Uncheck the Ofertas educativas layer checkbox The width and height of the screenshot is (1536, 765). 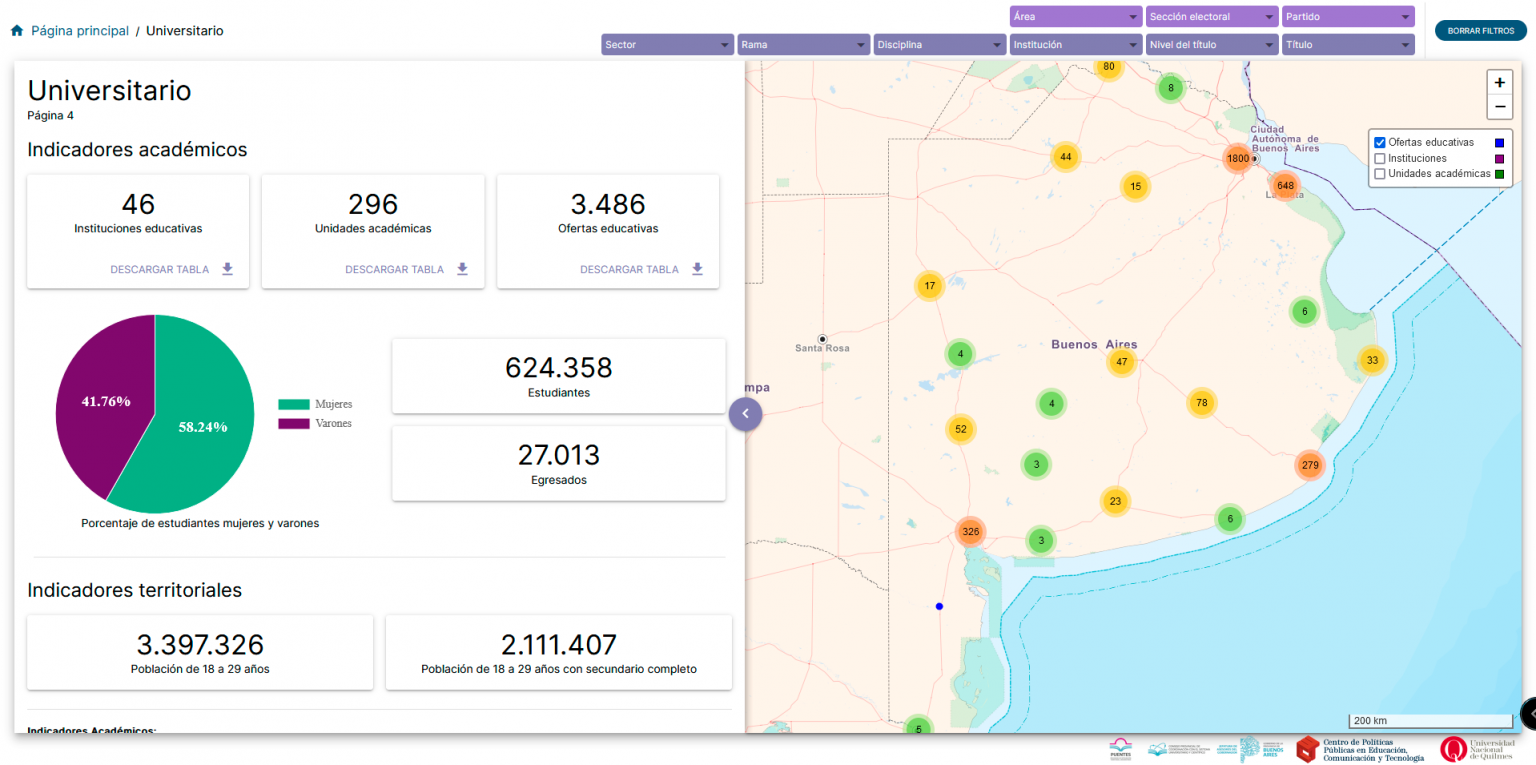click(1380, 142)
